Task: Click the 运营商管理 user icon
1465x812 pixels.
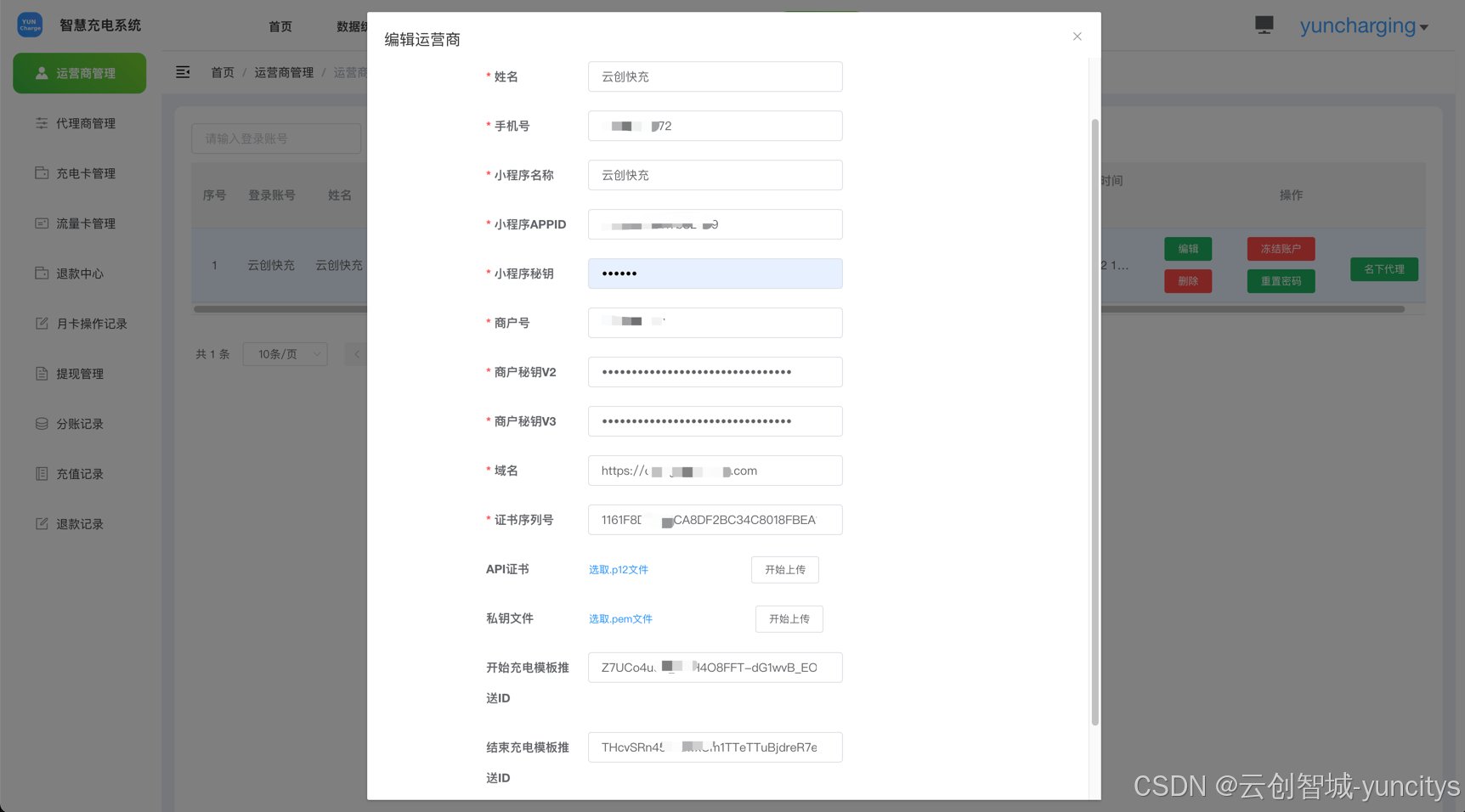Action: click(x=41, y=73)
